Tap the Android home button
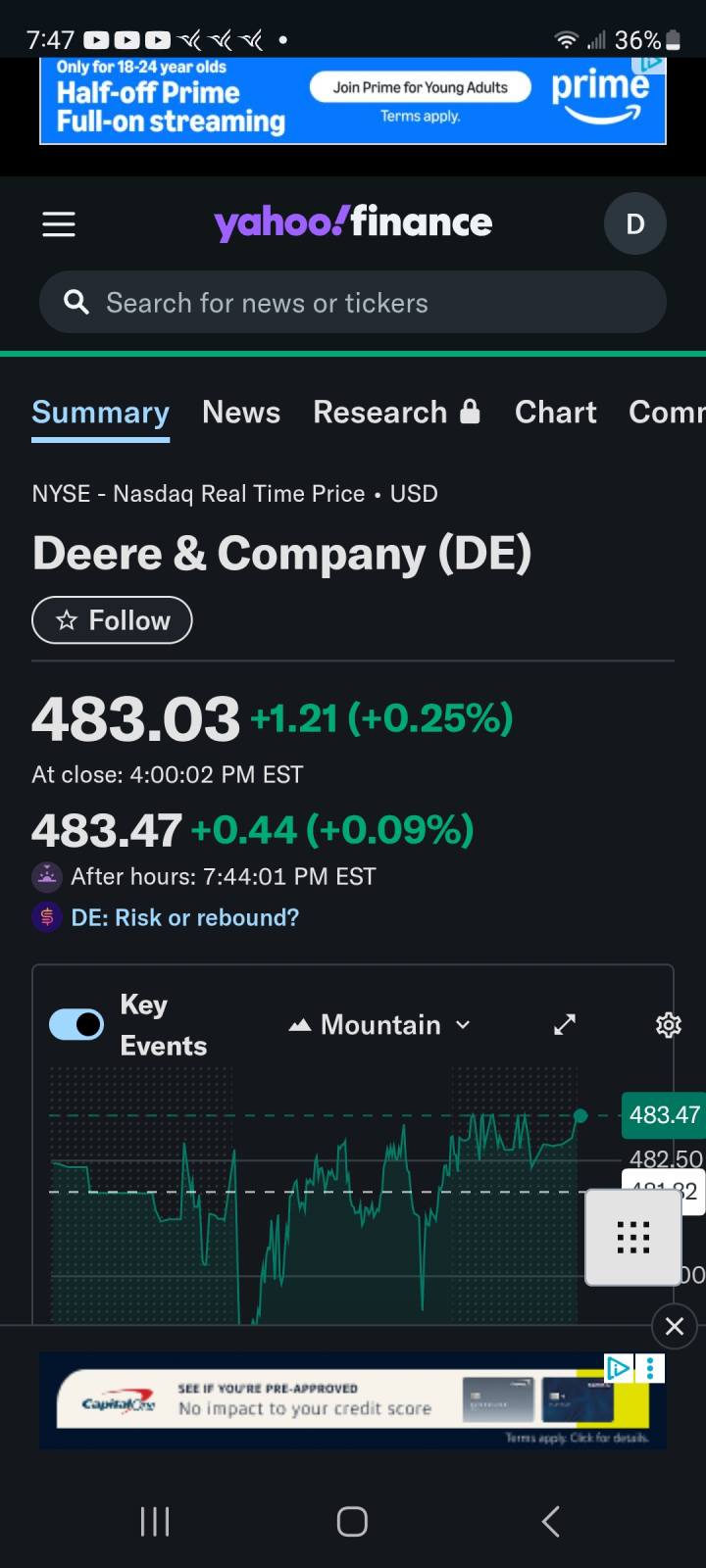 coord(352,1521)
